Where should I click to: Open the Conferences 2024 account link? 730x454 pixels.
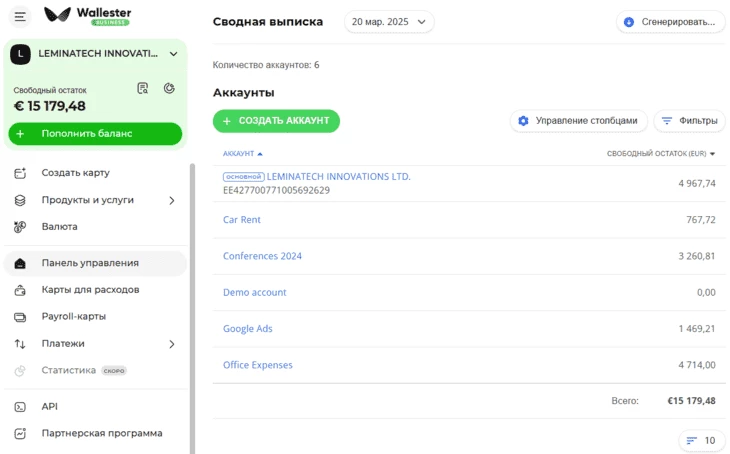pyautogui.click(x=262, y=256)
